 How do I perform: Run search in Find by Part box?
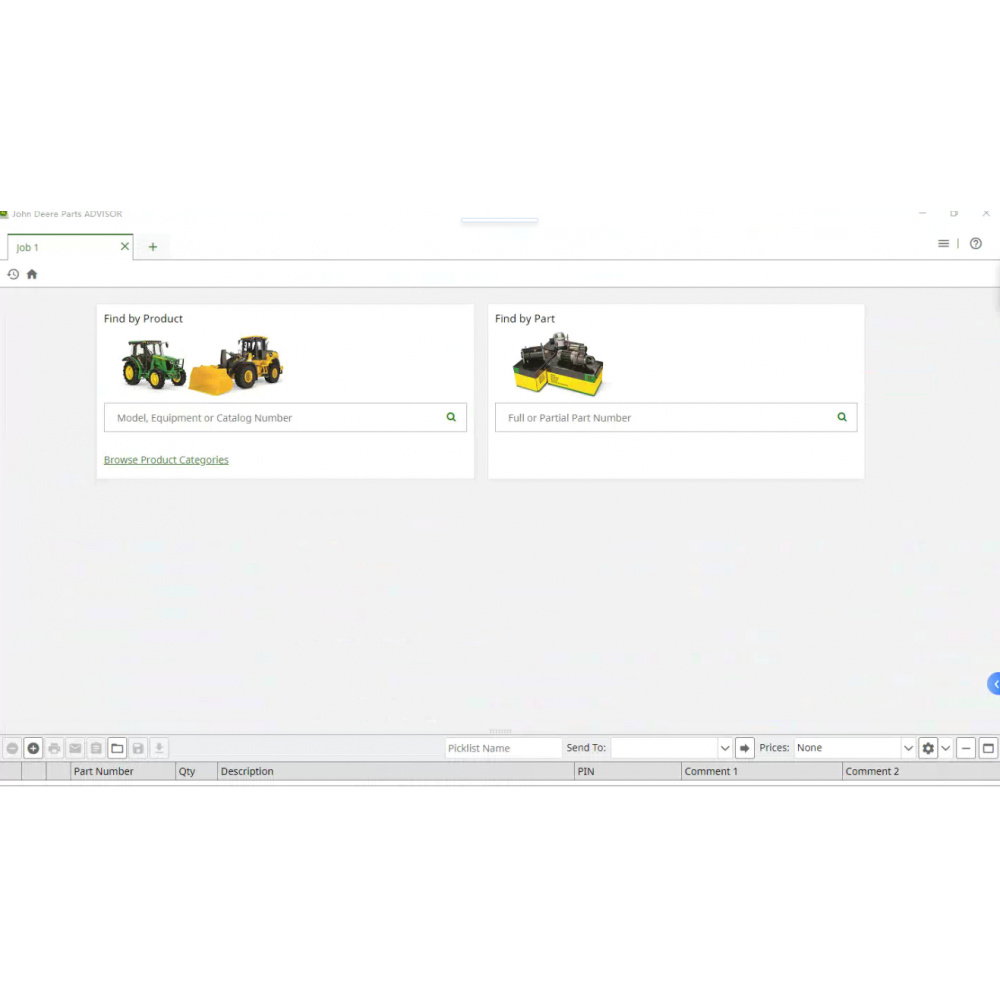tap(842, 417)
